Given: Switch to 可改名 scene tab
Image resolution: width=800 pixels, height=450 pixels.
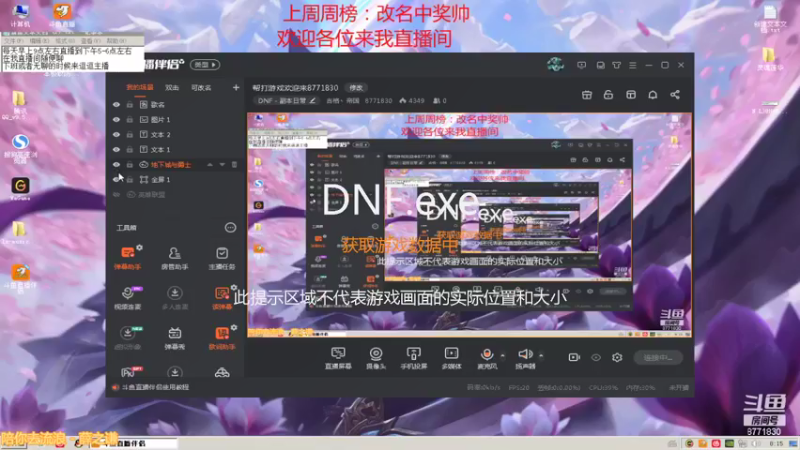Looking at the screenshot, I should tap(201, 88).
